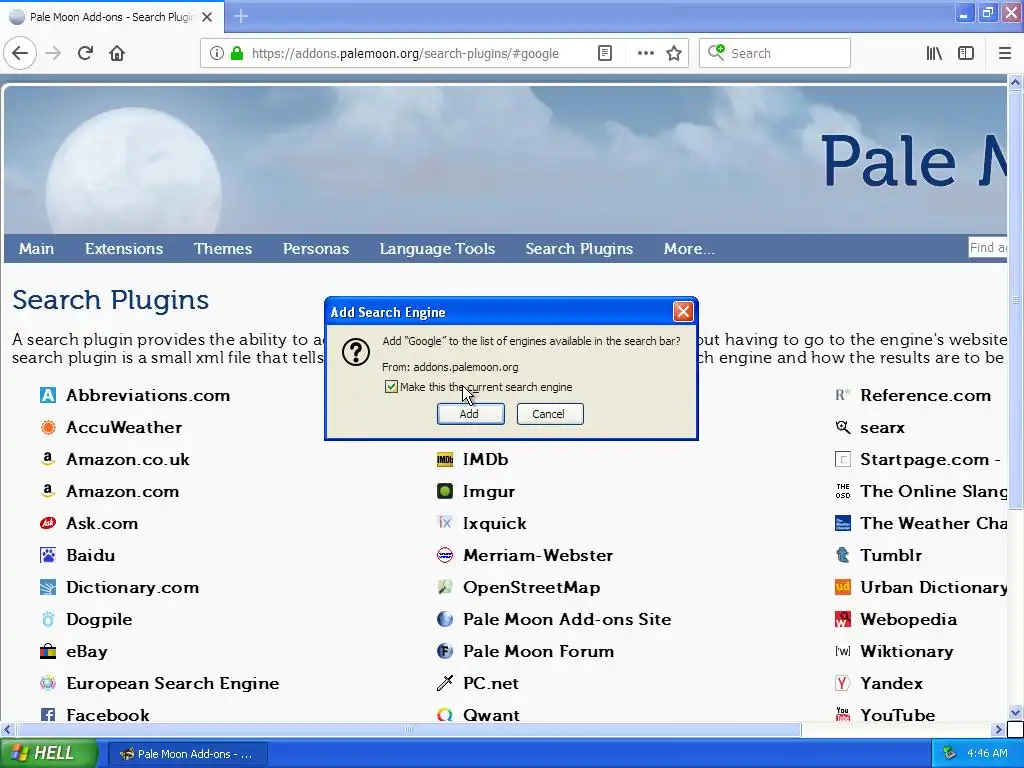This screenshot has height=768, width=1024.
Task: Click the OpenStreetMap plugin link
Action: [532, 587]
